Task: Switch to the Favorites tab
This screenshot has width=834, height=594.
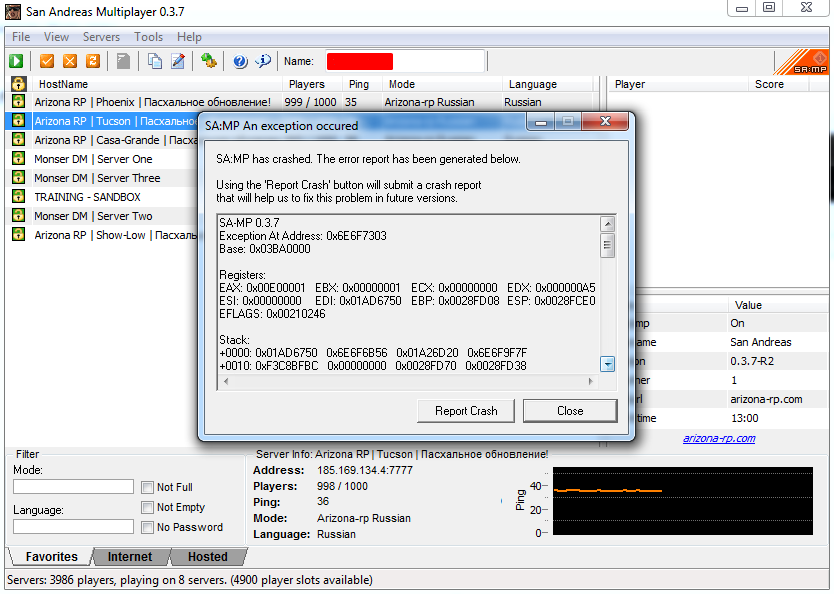Action: click(51, 557)
